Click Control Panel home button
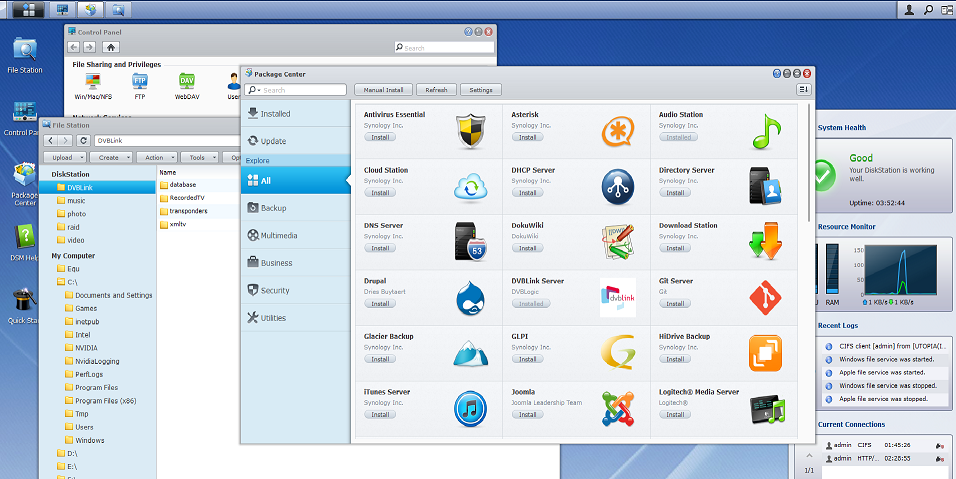The image size is (956, 479). (x=110, y=47)
